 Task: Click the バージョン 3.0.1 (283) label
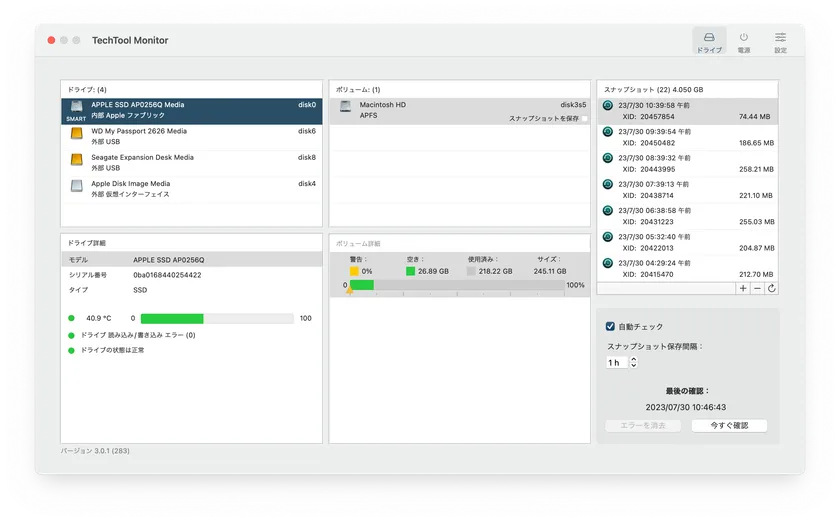tap(95, 451)
